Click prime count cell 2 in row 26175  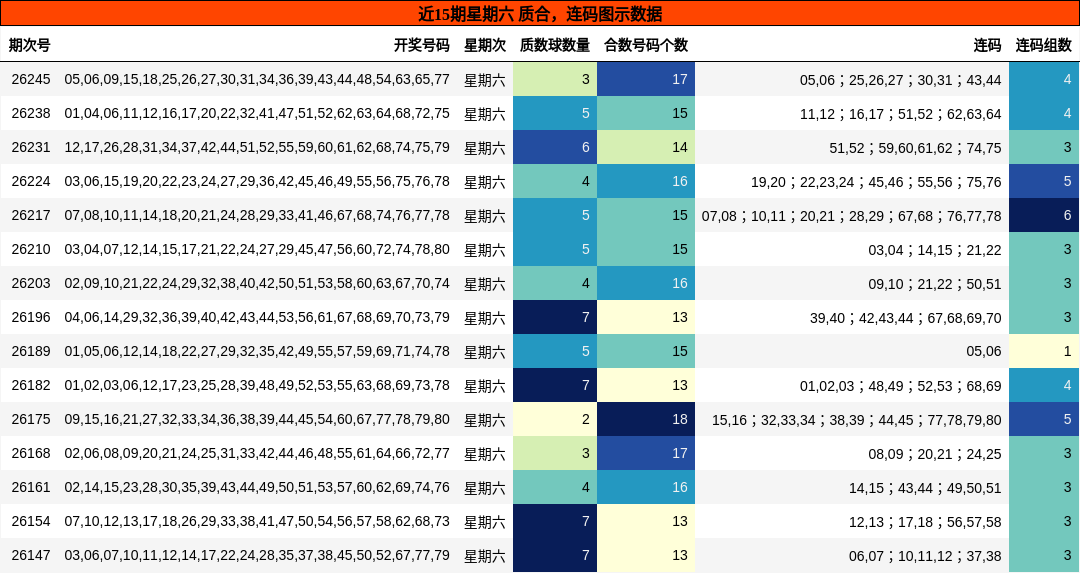click(x=555, y=419)
